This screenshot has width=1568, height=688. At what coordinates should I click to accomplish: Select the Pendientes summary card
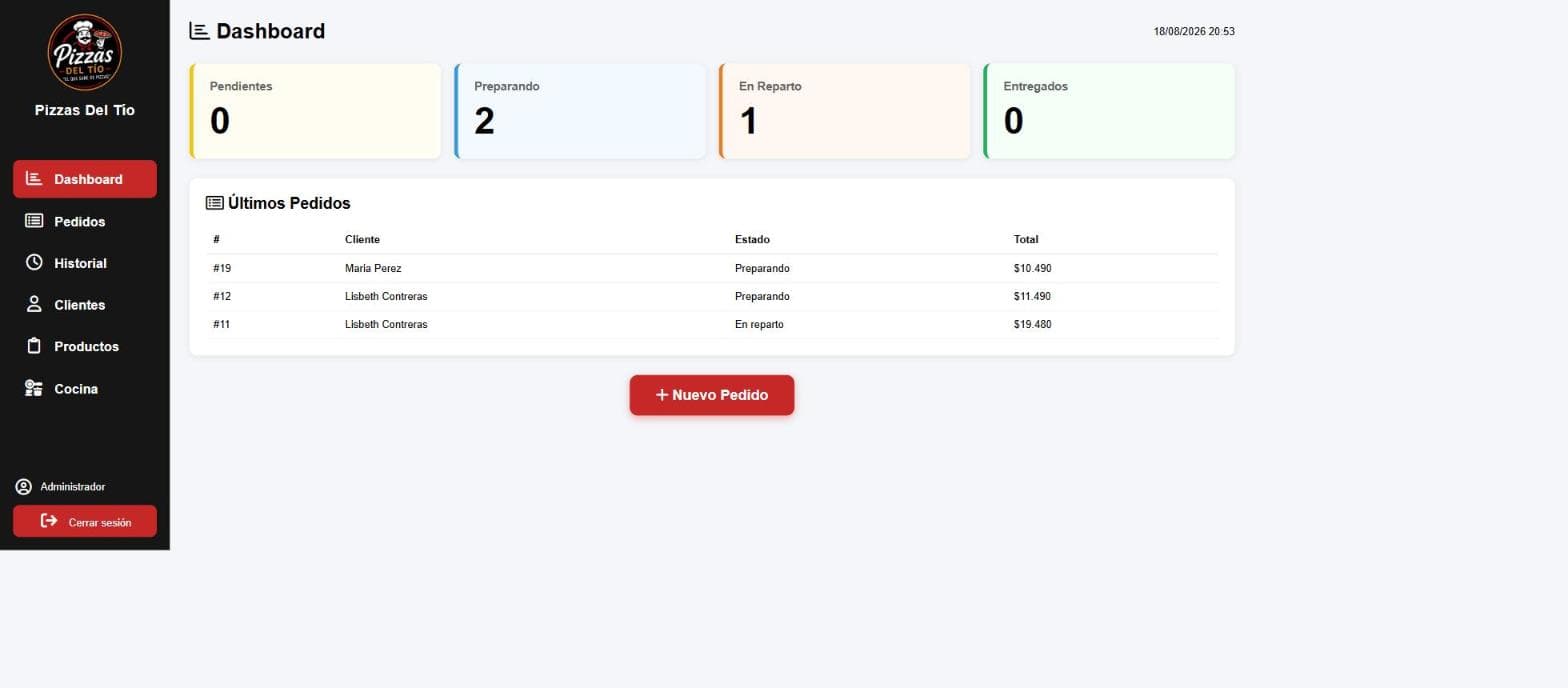point(315,111)
